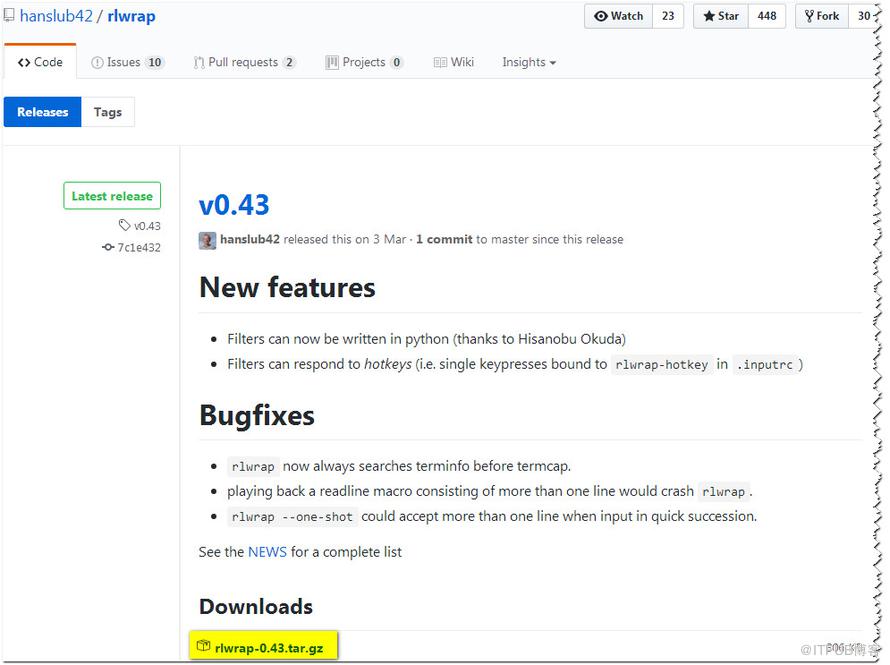Click the code brackets icon in Code tab

24,62
